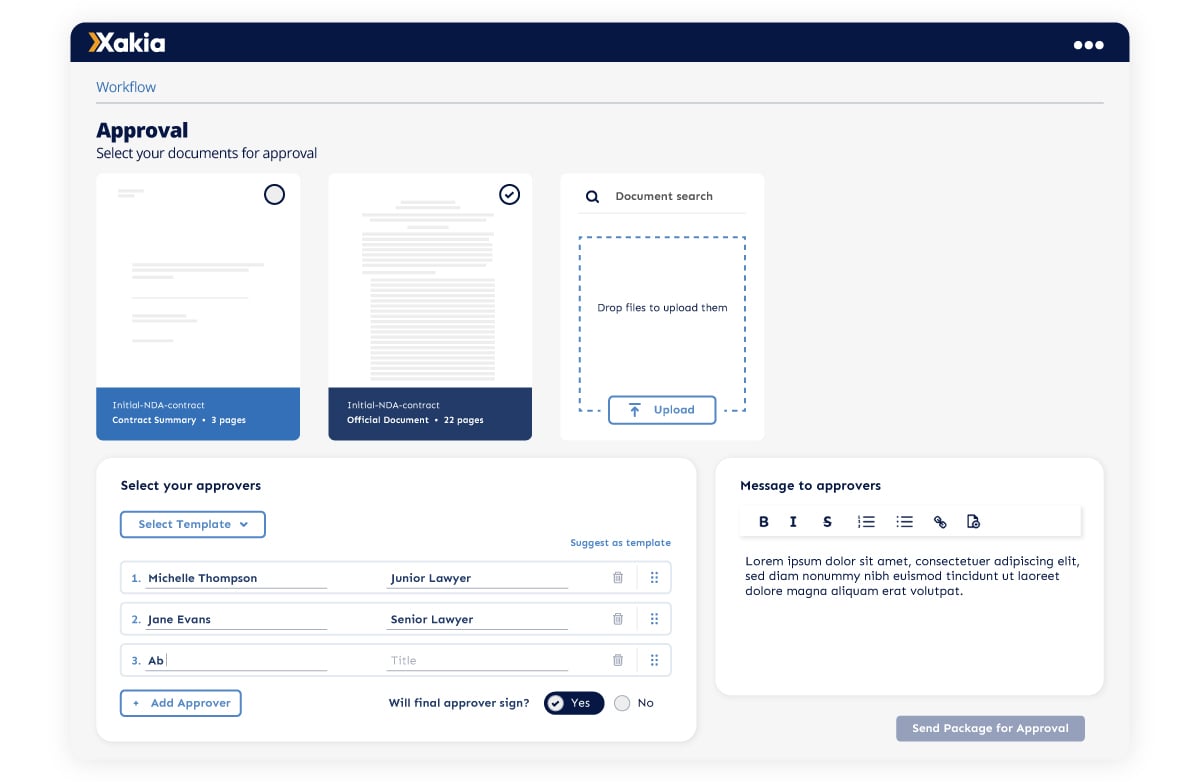Click the drag handle next to Jane Evans
Viewport: 1200px width, 782px height.
pyautogui.click(x=655, y=618)
